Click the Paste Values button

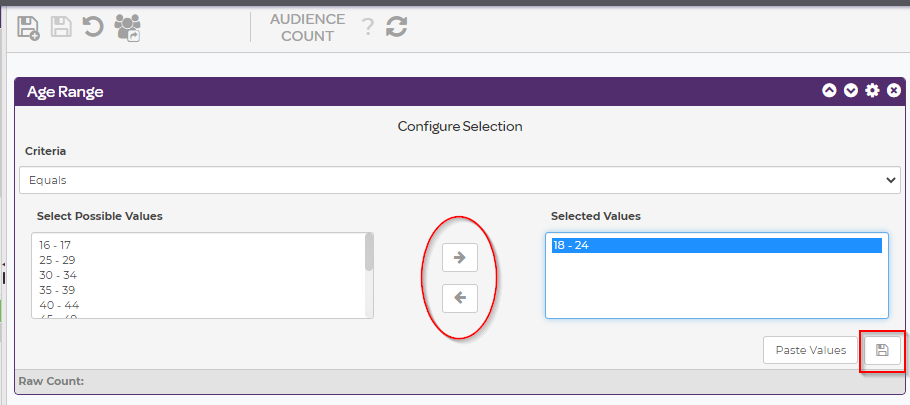810,350
